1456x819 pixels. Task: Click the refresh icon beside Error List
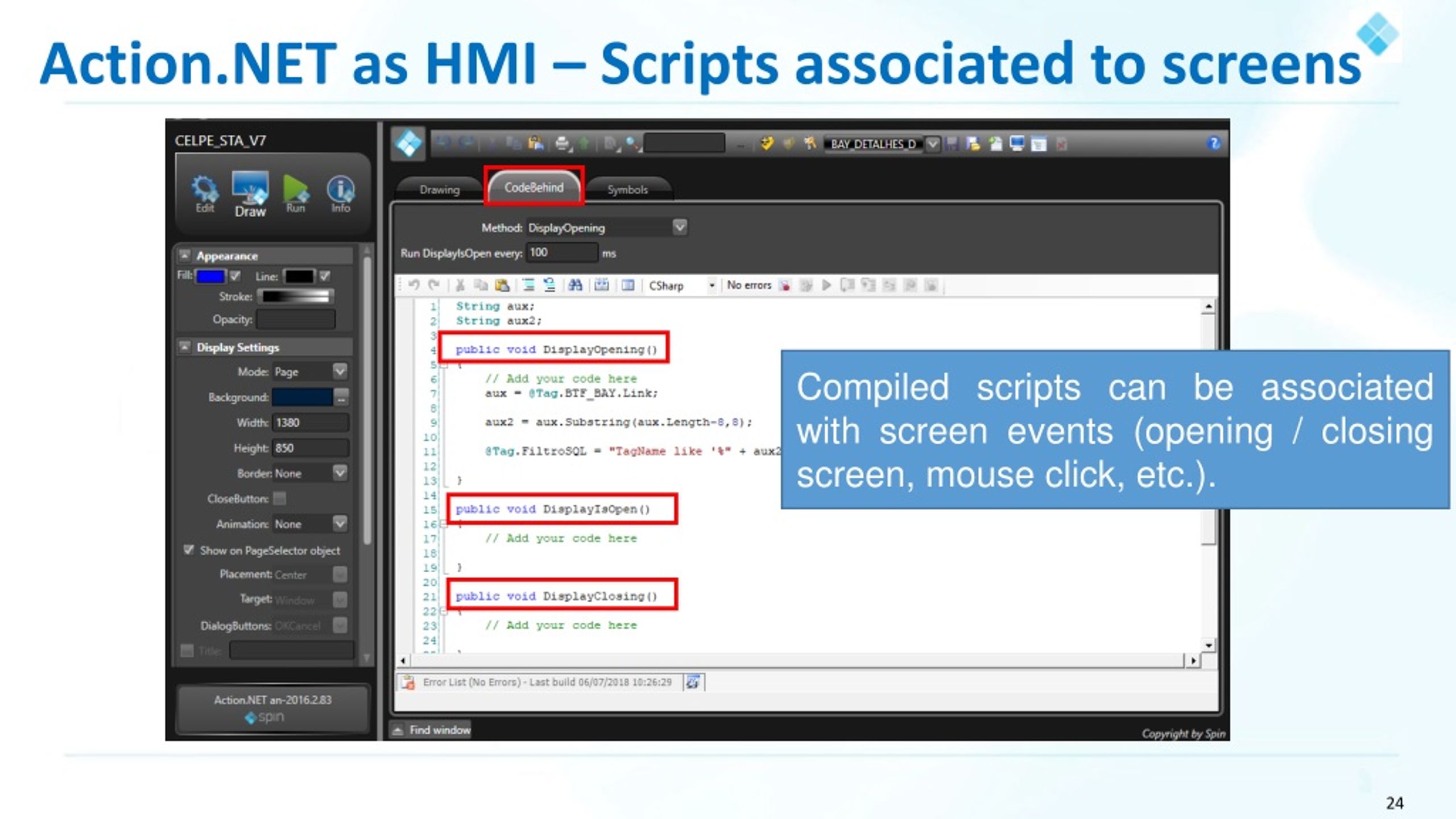693,682
